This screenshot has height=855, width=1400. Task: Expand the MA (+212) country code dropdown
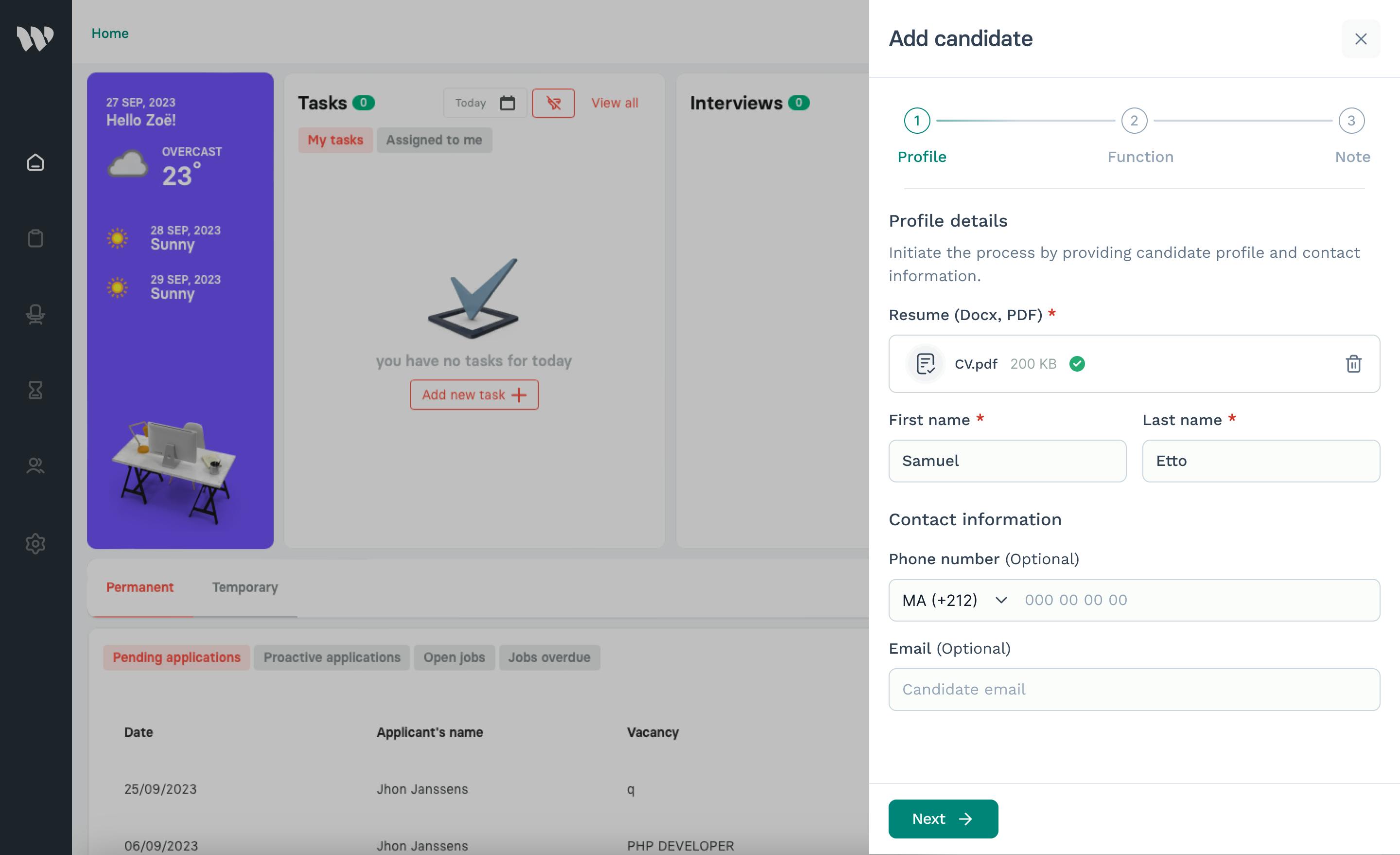tap(954, 600)
